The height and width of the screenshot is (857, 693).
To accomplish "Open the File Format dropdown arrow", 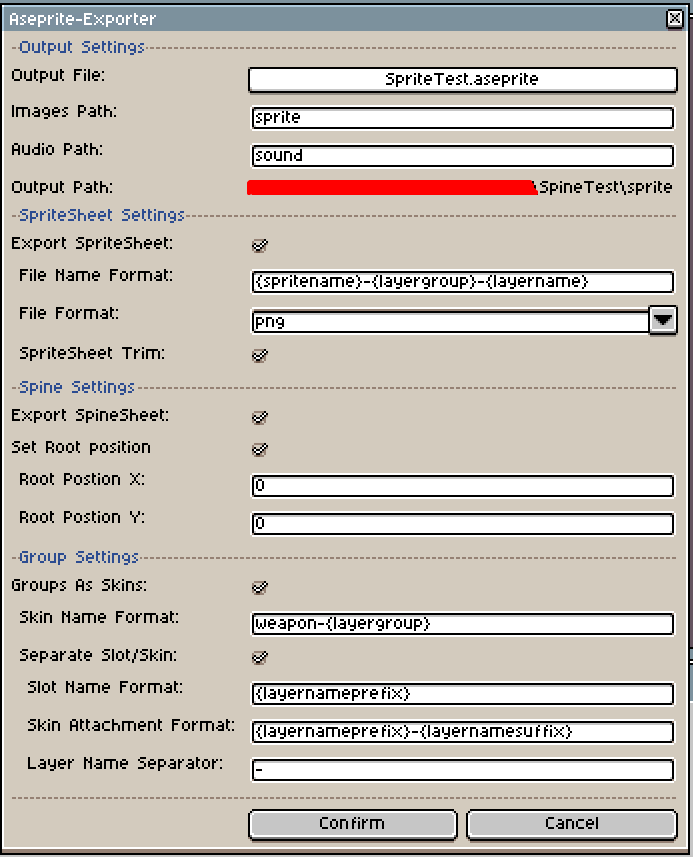I will 663,320.
